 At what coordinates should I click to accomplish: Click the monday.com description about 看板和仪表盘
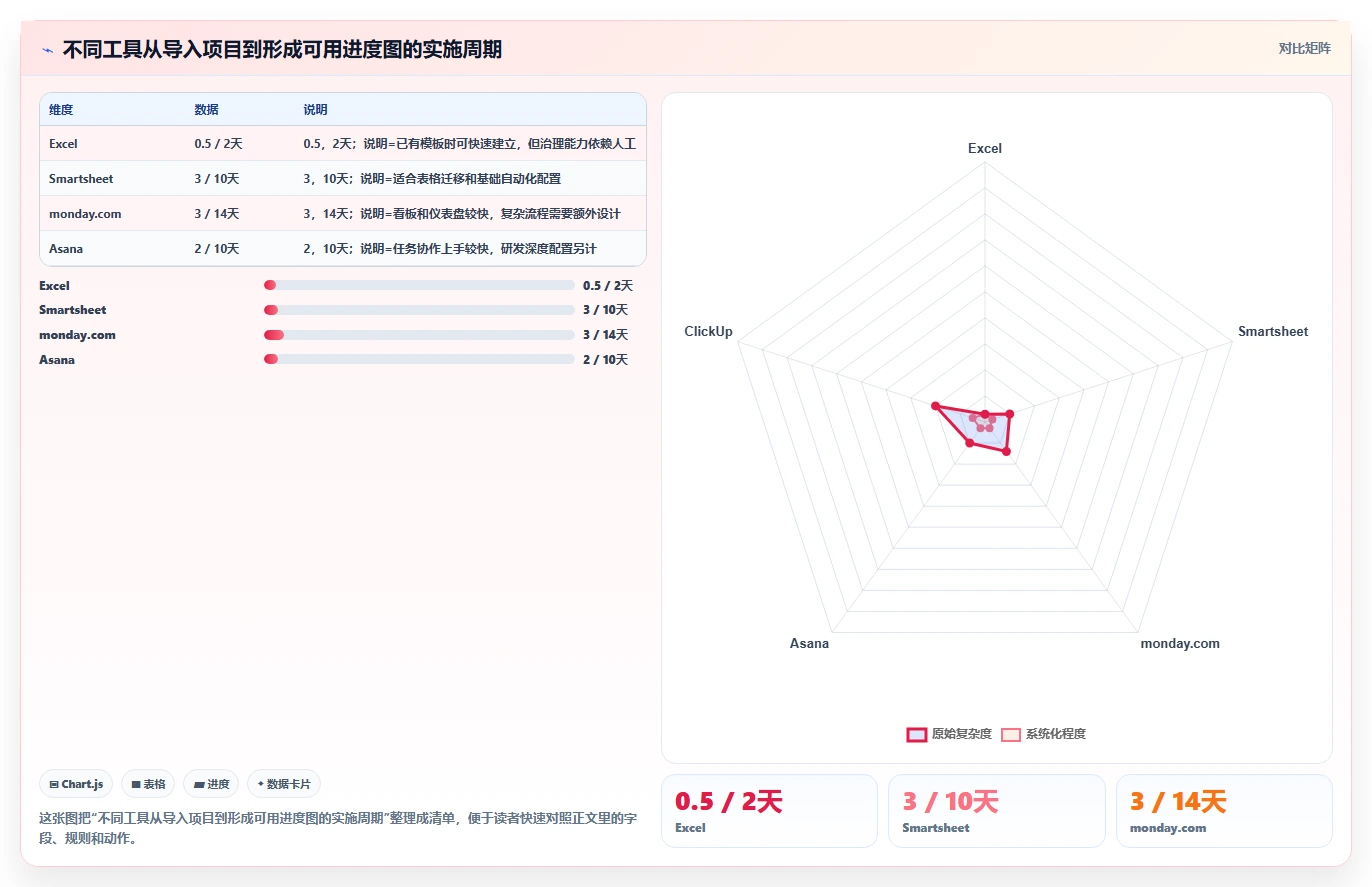click(x=462, y=214)
